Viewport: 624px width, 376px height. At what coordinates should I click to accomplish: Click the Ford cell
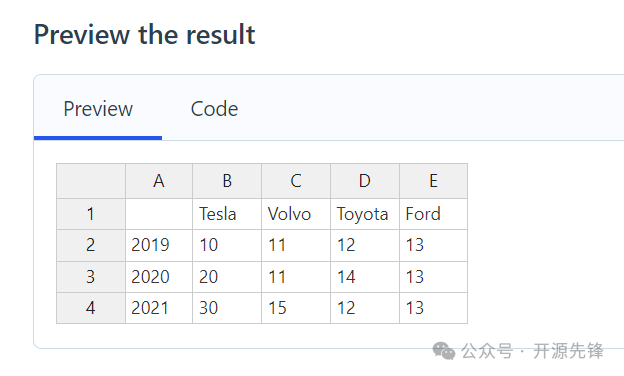pyautogui.click(x=433, y=214)
